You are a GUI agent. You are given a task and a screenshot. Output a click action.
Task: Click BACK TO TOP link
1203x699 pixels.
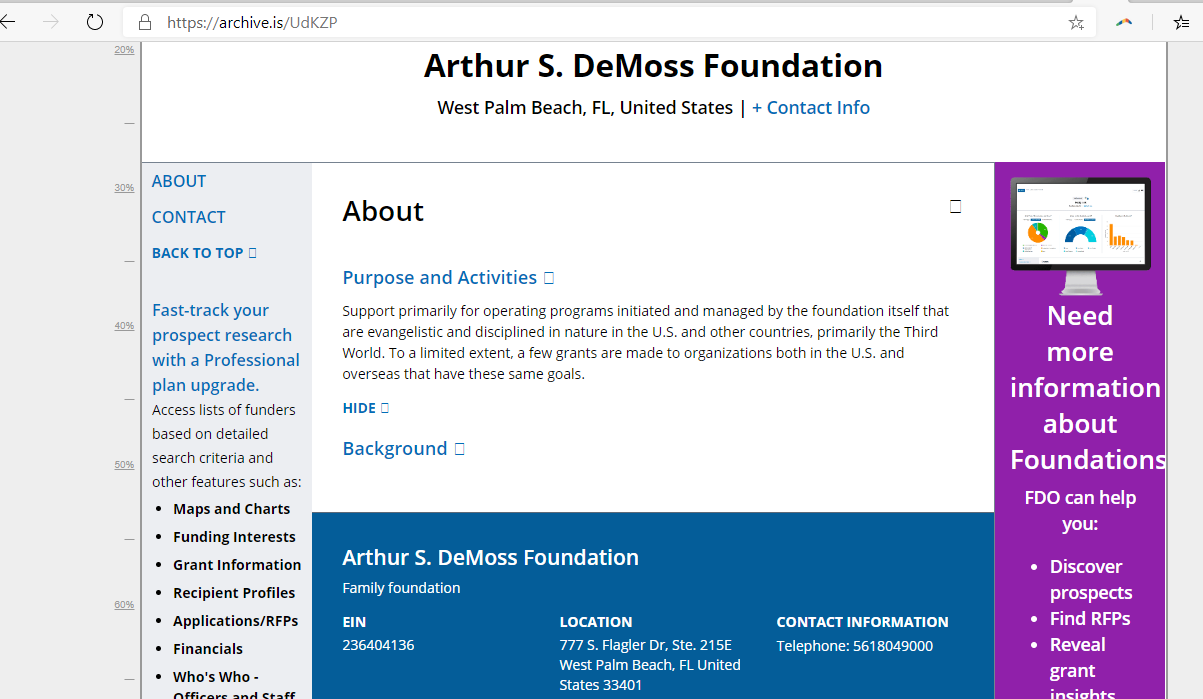pos(204,253)
